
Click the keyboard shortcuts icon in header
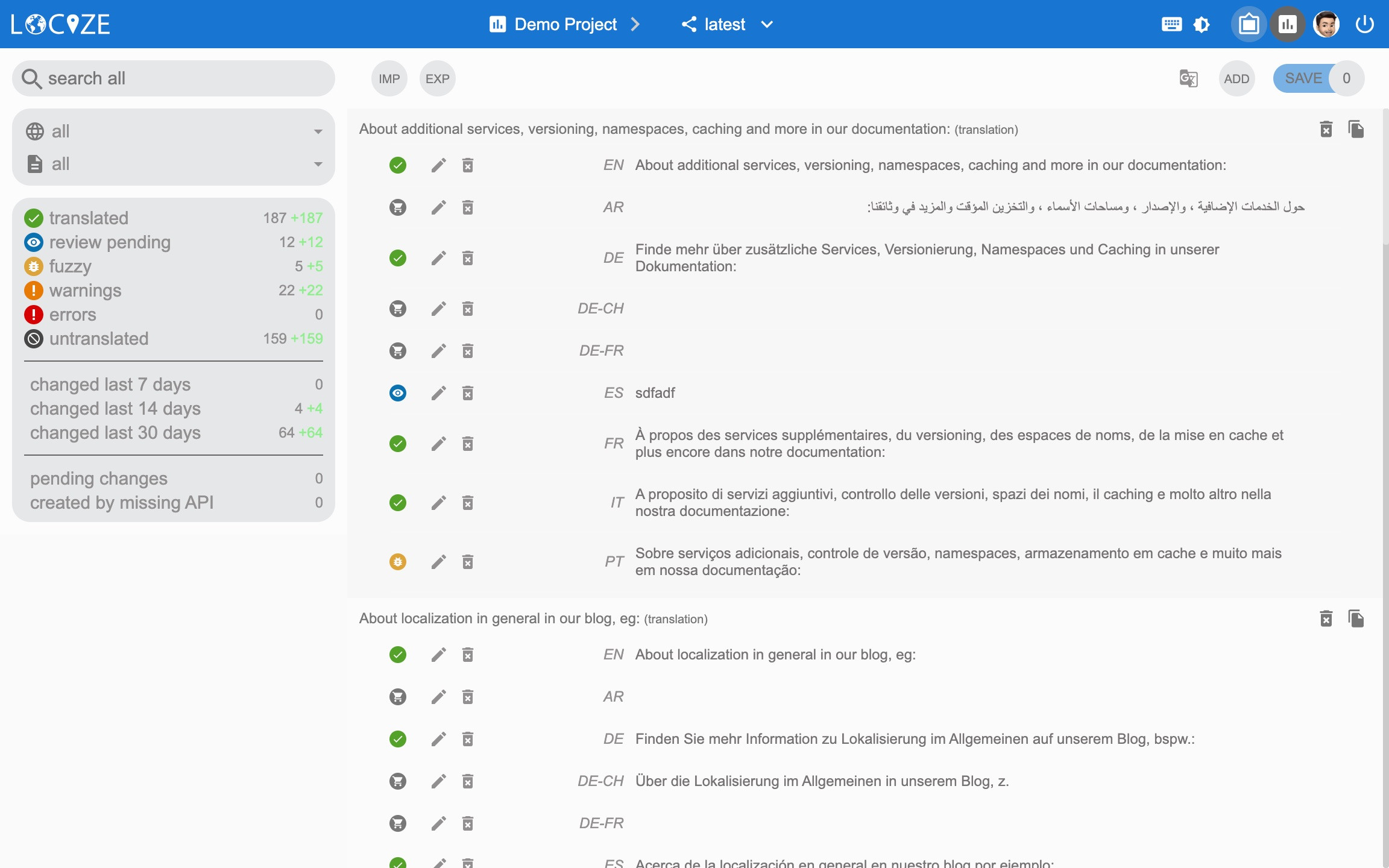1171,24
